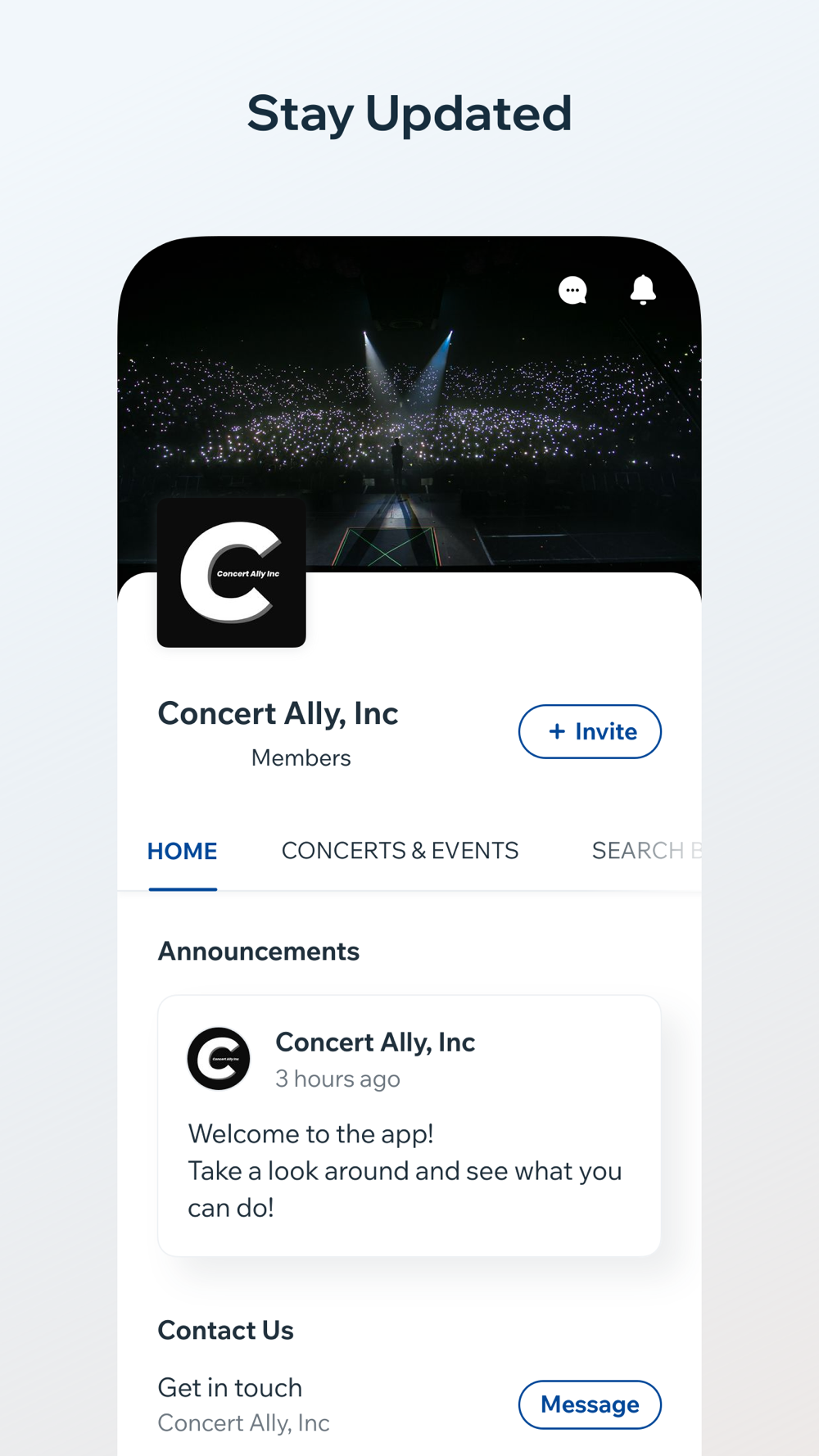Viewport: 819px width, 1456px height.
Task: Tap the large Concert Ally Inc logo
Action: click(x=232, y=572)
